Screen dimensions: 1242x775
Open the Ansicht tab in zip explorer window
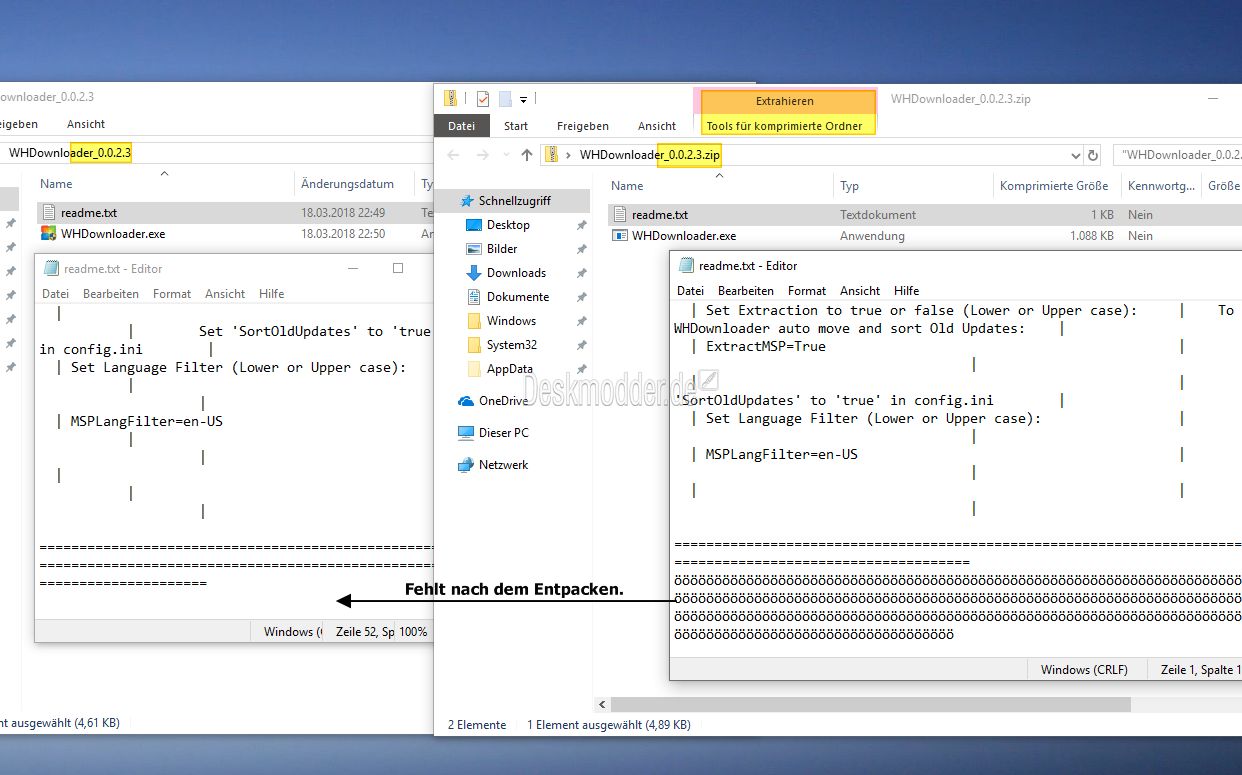[657, 126]
